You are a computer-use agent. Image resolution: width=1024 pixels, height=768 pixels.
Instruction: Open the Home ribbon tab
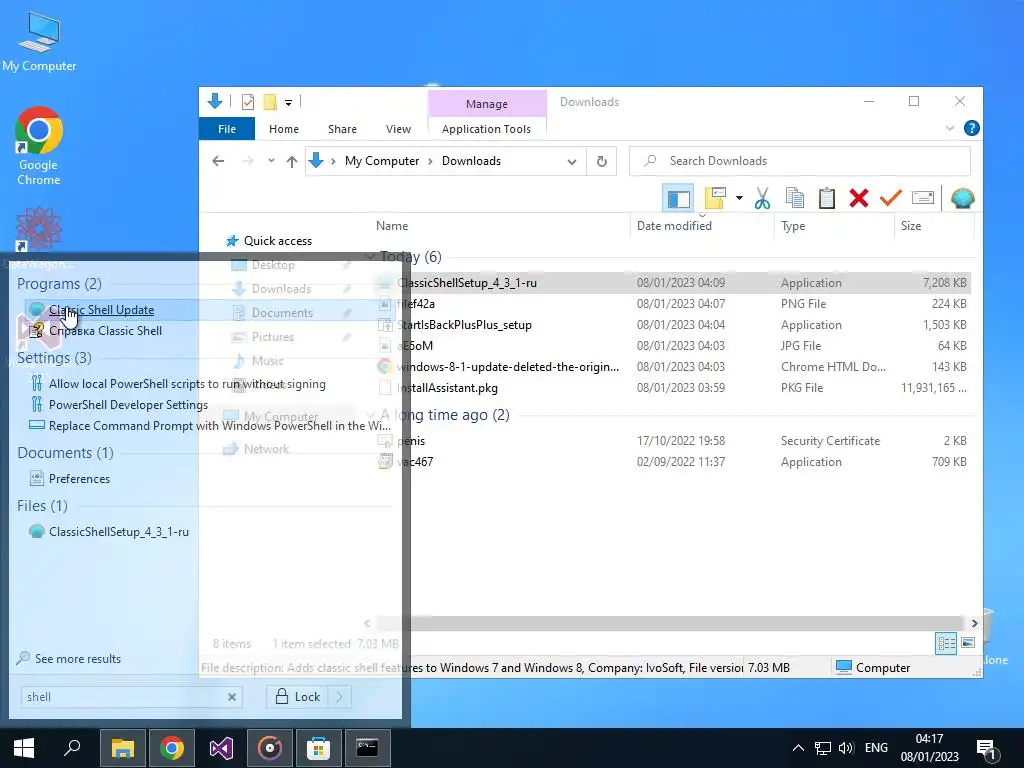284,129
